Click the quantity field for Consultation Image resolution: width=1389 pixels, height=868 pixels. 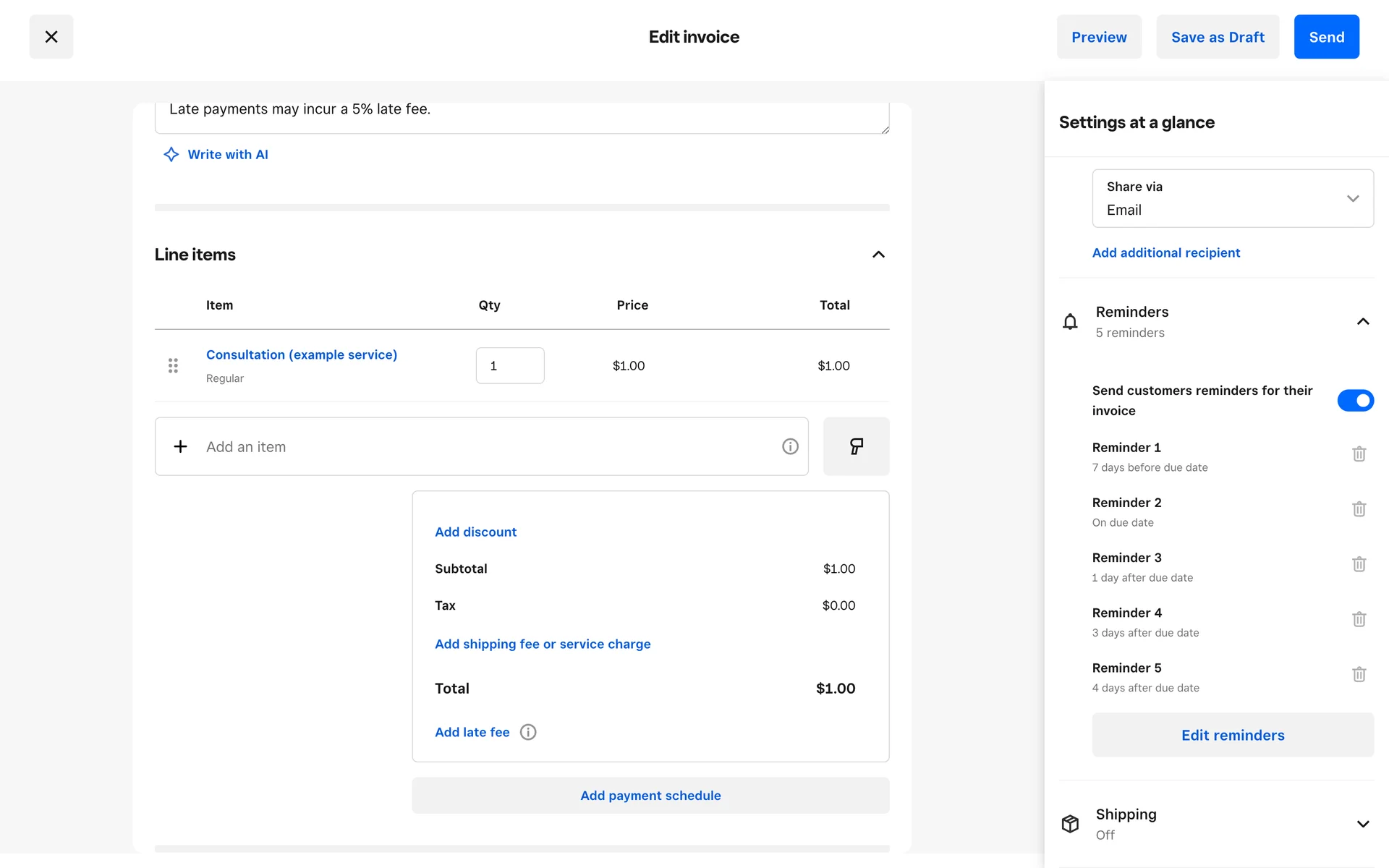coord(509,365)
